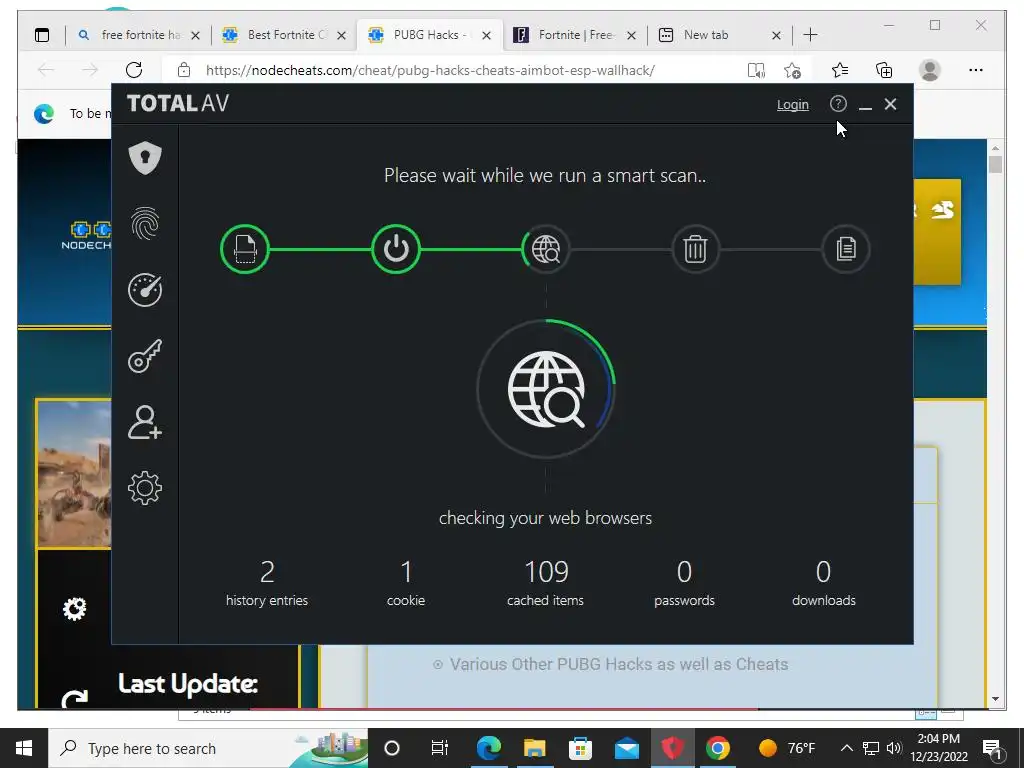Image resolution: width=1024 pixels, height=768 pixels.
Task: Open the TotalAV help question mark
Action: [x=838, y=104]
